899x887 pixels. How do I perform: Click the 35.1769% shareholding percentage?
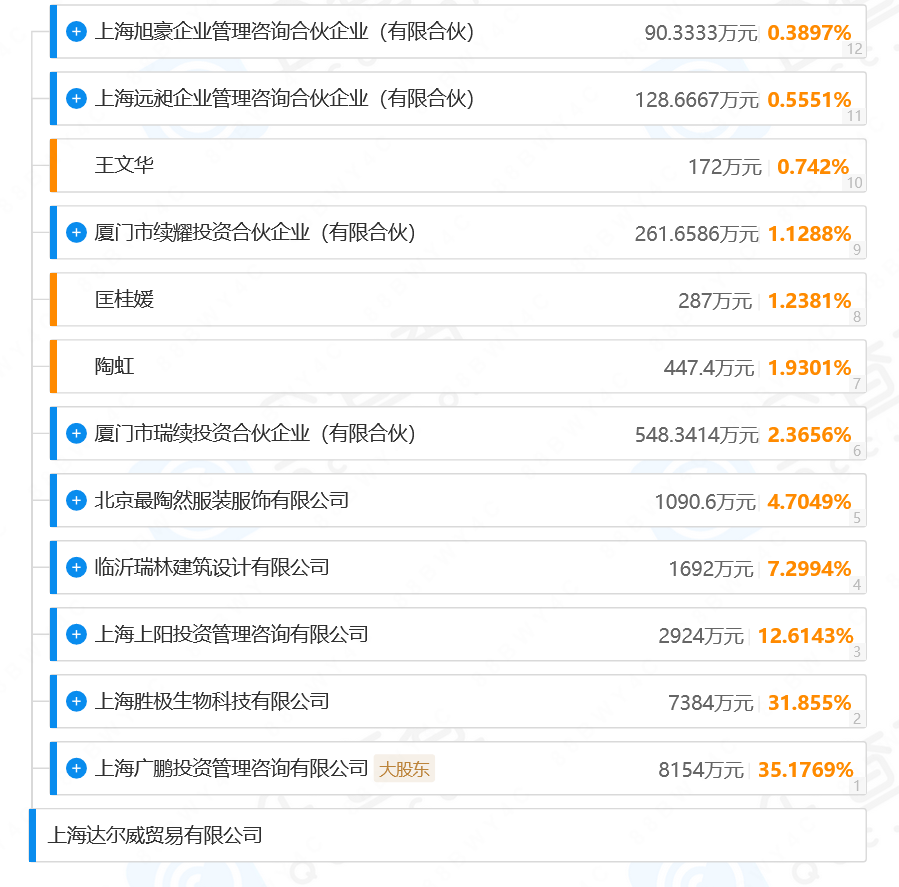pos(806,769)
